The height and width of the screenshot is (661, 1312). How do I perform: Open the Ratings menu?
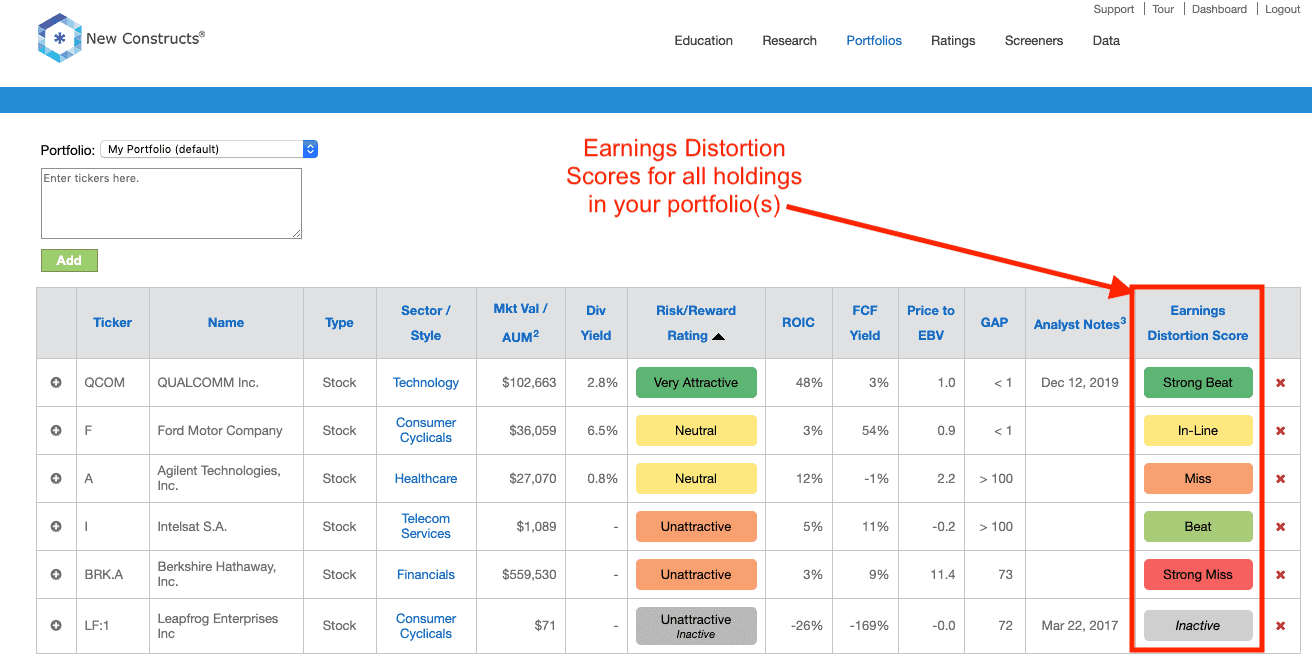click(x=953, y=41)
